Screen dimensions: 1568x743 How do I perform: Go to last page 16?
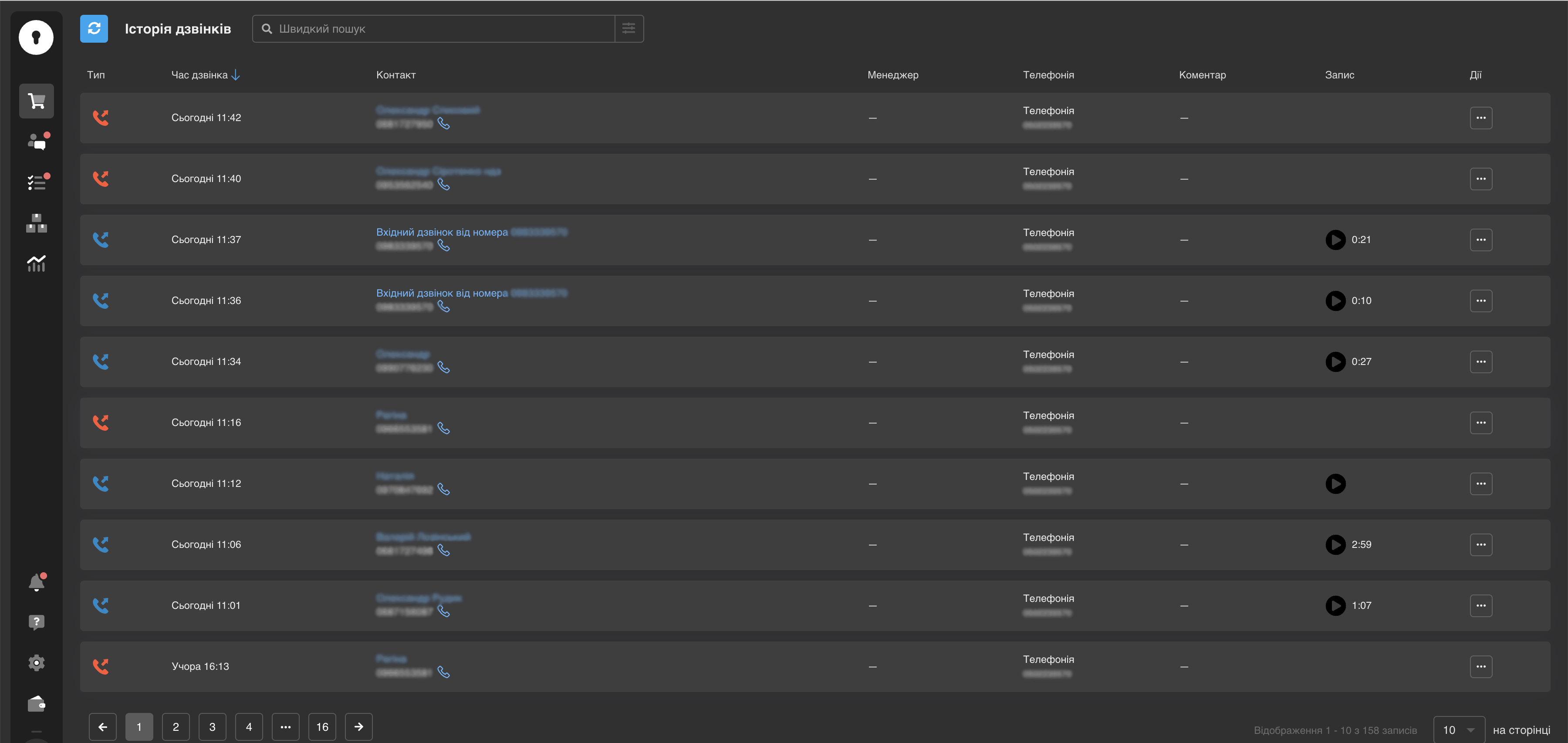point(322,726)
